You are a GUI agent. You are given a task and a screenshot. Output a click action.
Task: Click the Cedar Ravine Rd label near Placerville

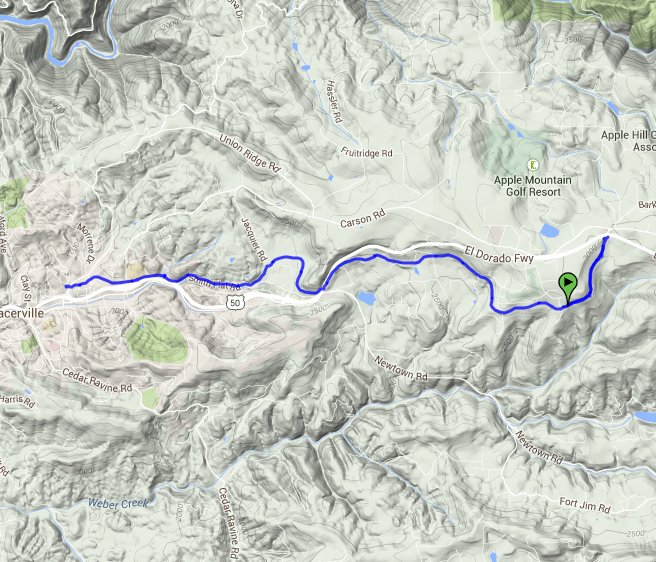coord(97,380)
